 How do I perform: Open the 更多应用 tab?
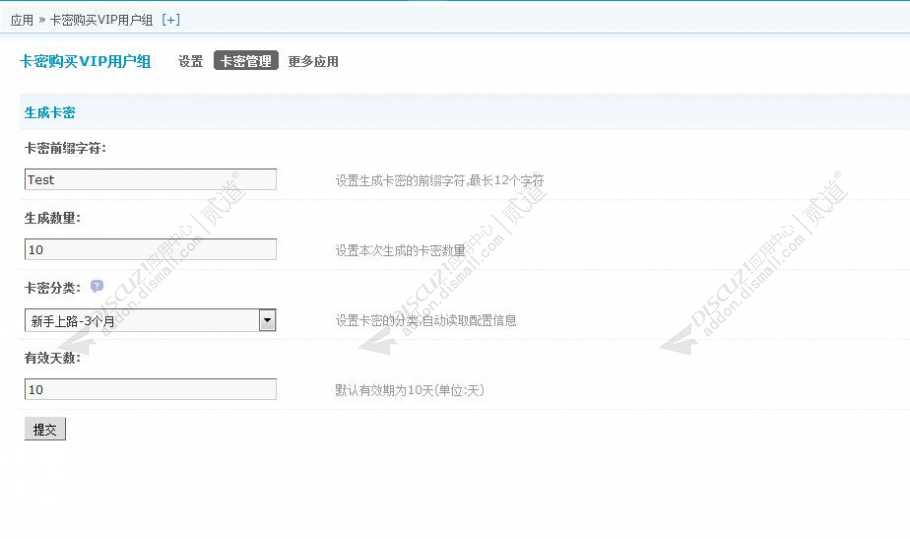(x=313, y=61)
